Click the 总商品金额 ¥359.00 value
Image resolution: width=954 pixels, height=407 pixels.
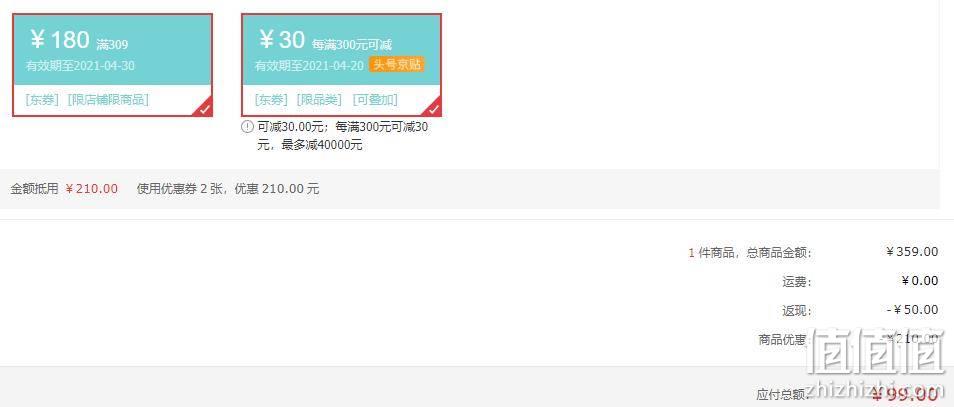click(x=911, y=252)
